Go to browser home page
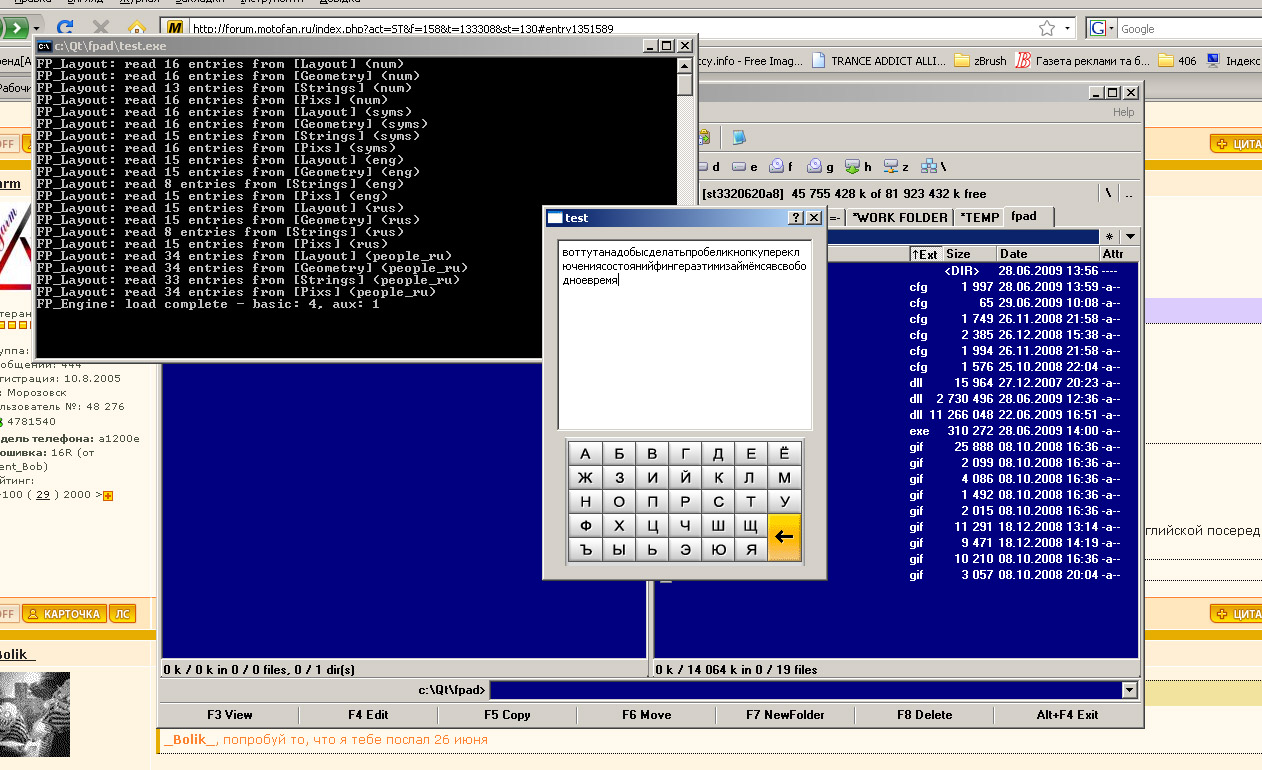 point(136,28)
